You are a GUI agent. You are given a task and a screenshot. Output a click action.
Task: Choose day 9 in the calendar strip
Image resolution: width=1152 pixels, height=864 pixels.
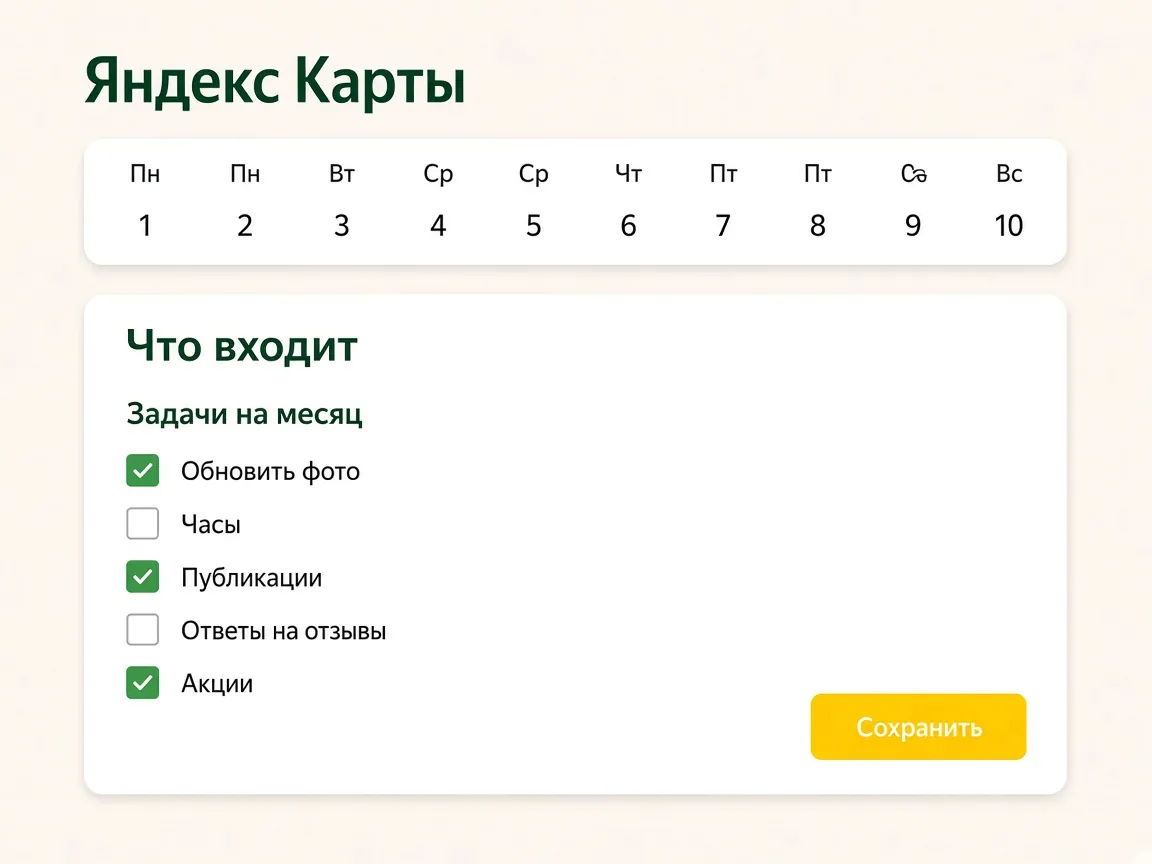(913, 201)
